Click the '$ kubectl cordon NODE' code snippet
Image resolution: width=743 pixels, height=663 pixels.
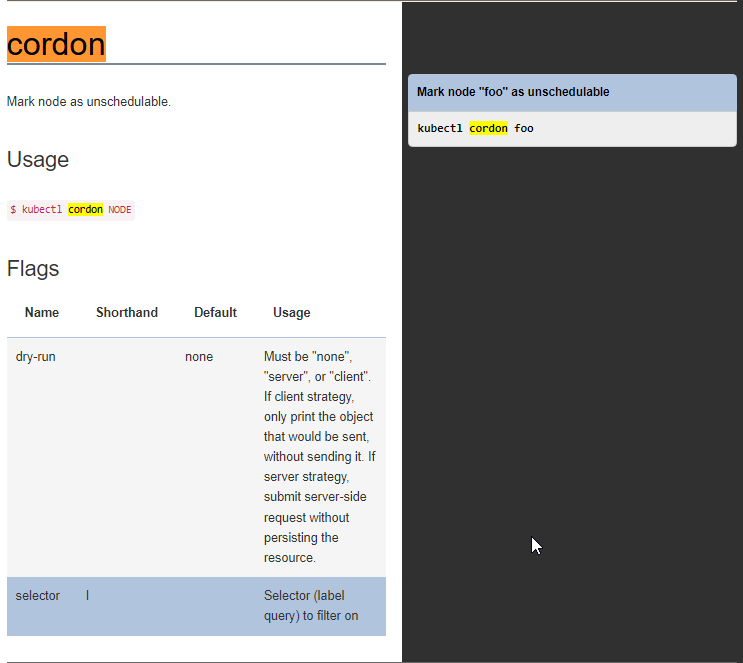(x=71, y=210)
